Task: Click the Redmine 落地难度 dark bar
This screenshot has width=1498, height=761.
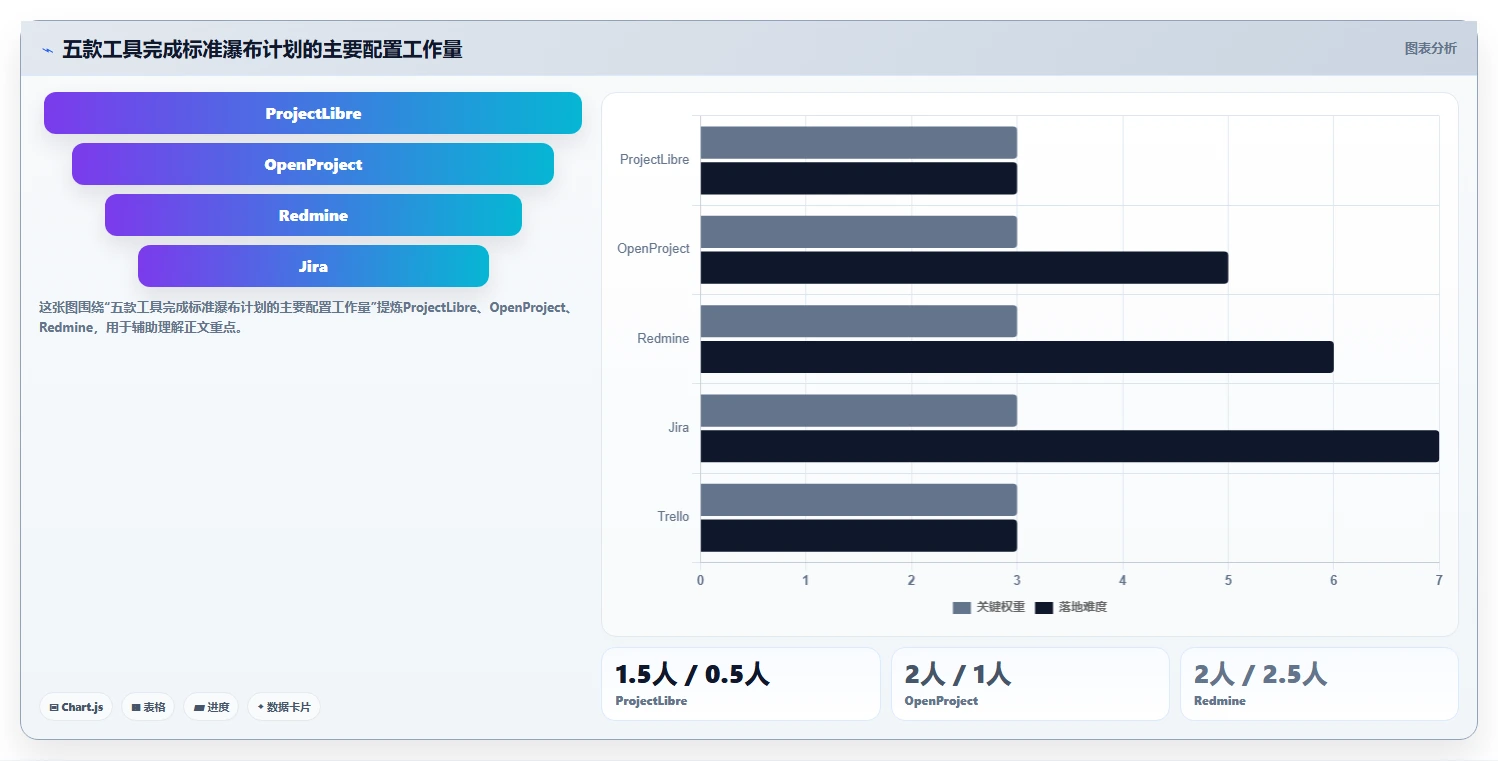Action: click(x=1017, y=357)
